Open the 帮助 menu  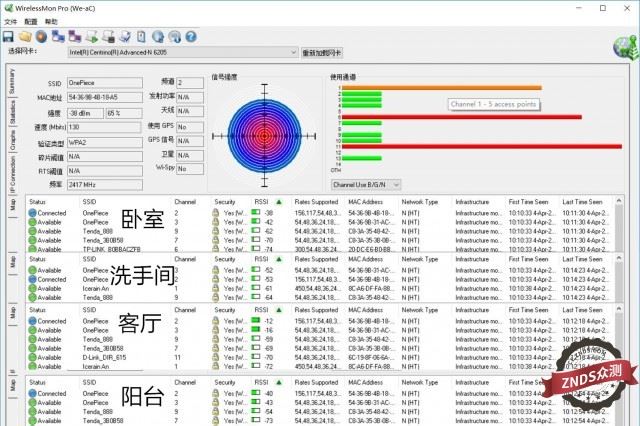pos(51,22)
